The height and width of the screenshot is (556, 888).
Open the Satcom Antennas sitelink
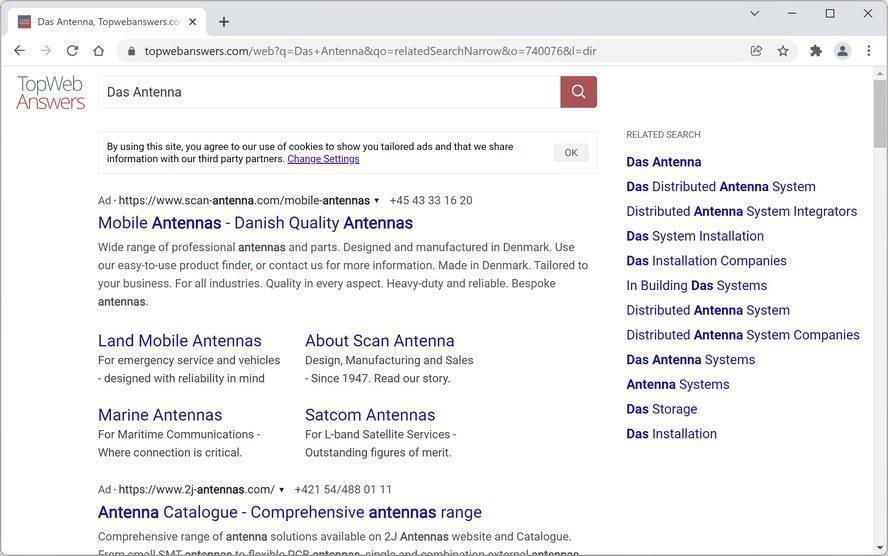[370, 415]
